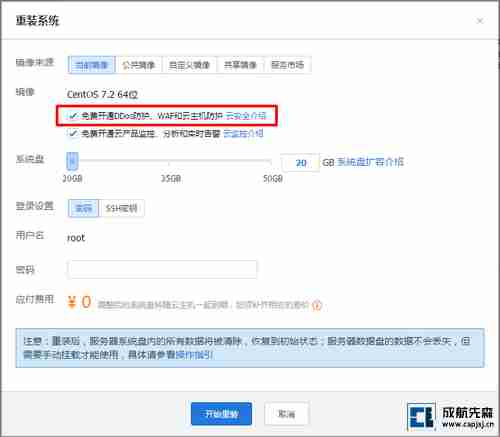Click into the password input field
Viewport: 500px width, 437px height.
click(162, 269)
